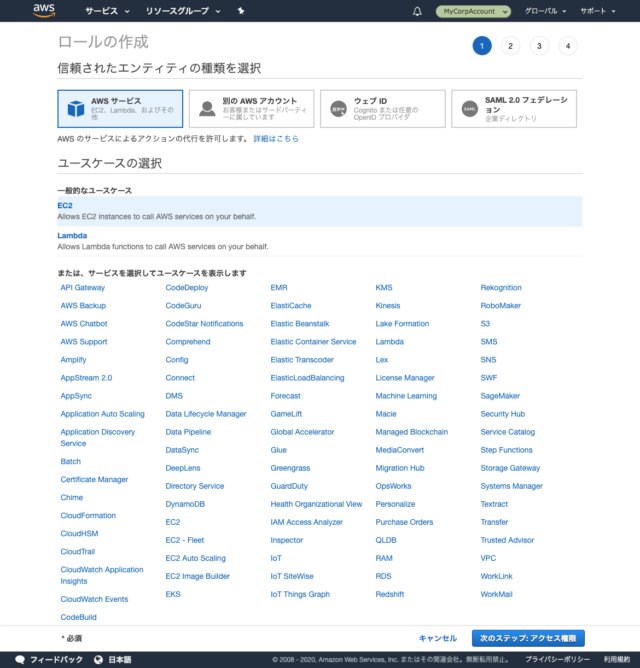Select the 別の AWS アカウント entity card
Viewport: 640px width, 668px height.
[251, 109]
